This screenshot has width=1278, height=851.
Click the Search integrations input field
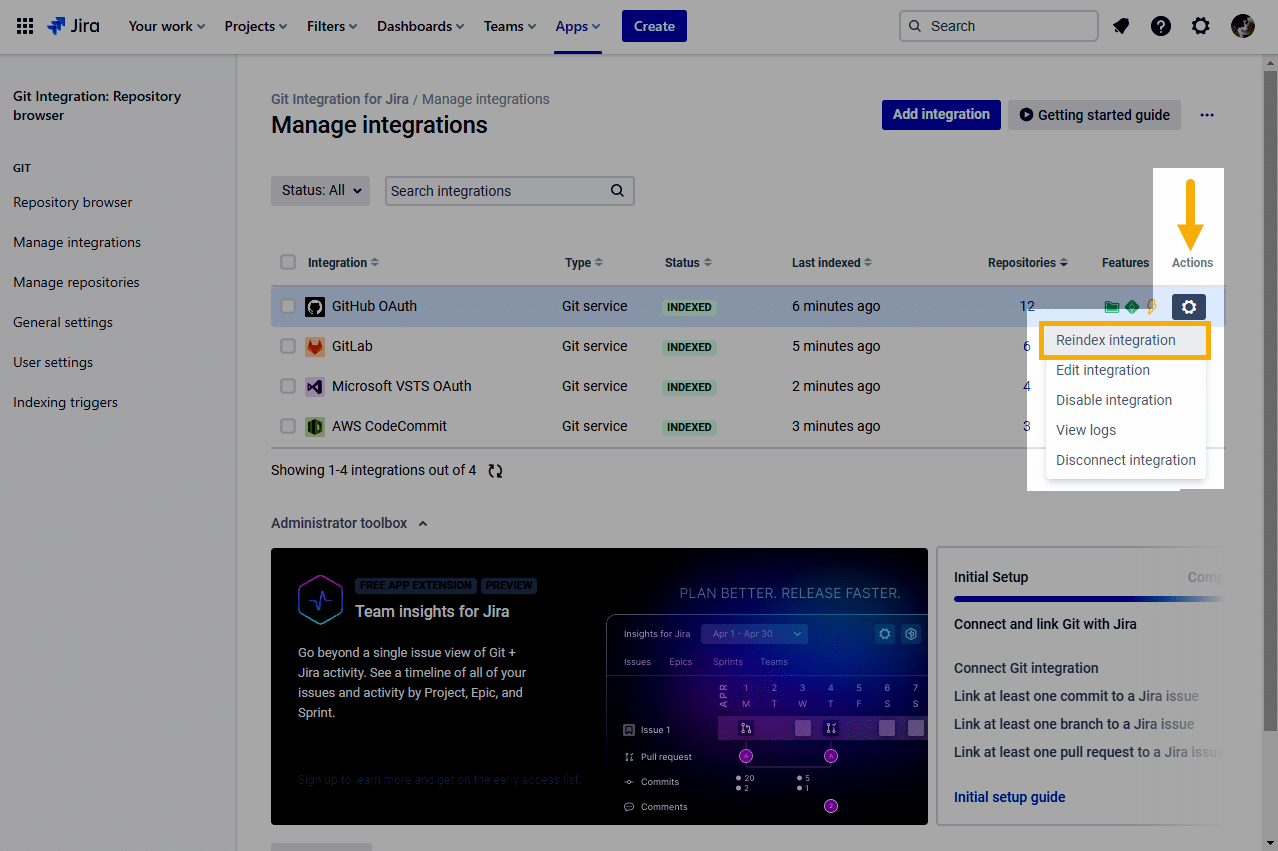coord(497,191)
